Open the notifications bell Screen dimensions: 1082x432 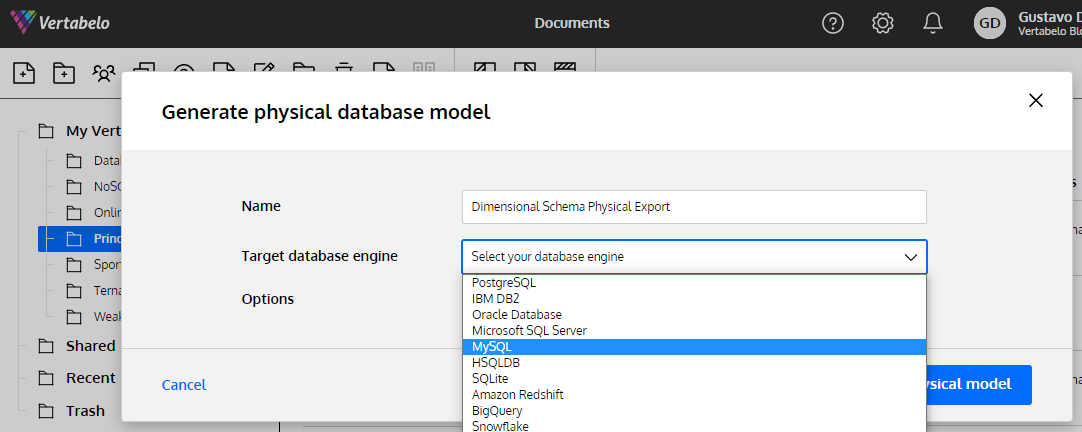pyautogui.click(x=932, y=23)
